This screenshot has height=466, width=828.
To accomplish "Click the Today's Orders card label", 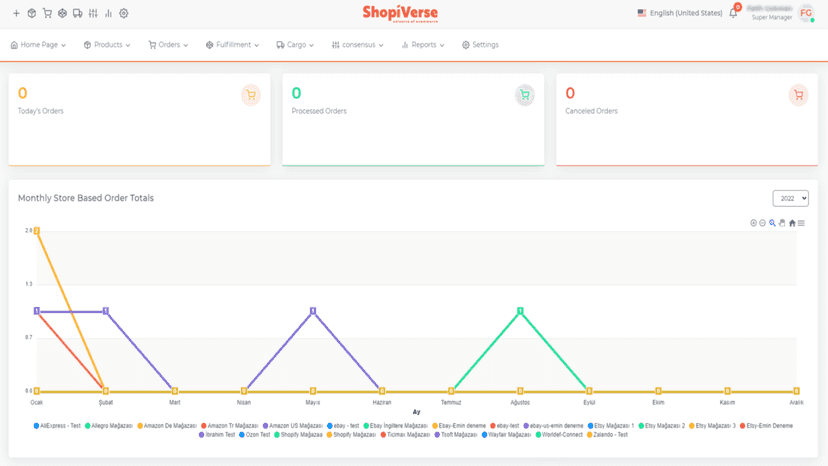I will coord(41,111).
